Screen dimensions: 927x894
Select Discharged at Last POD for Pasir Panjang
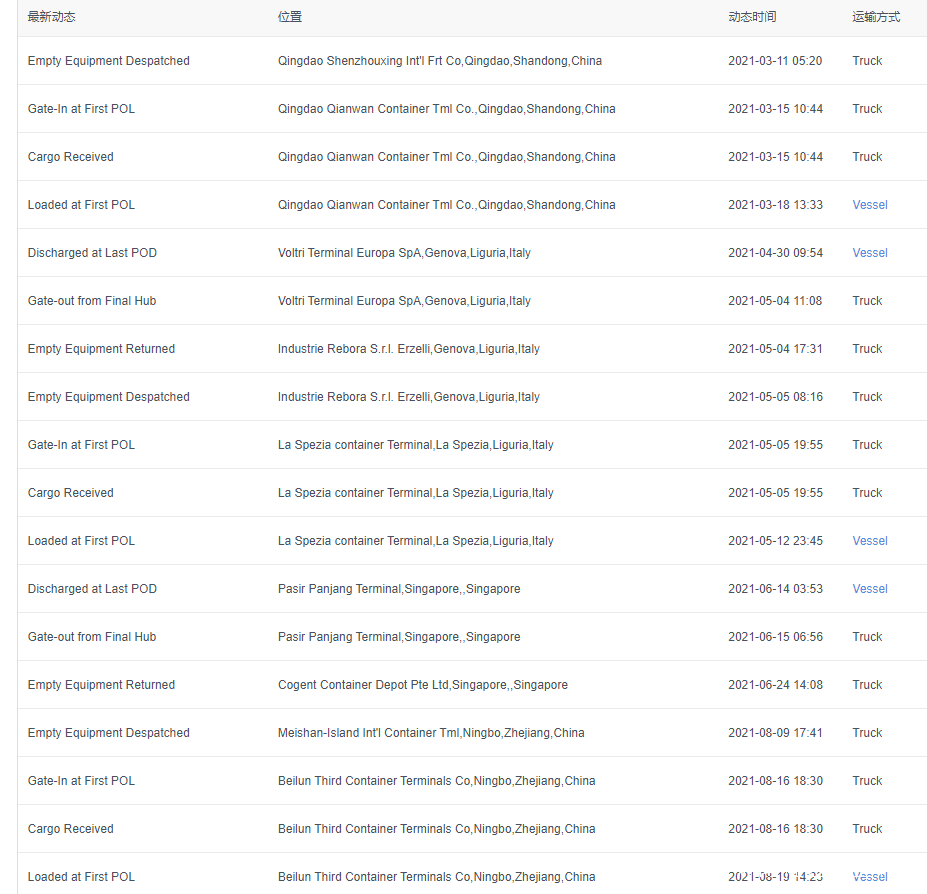pos(92,589)
